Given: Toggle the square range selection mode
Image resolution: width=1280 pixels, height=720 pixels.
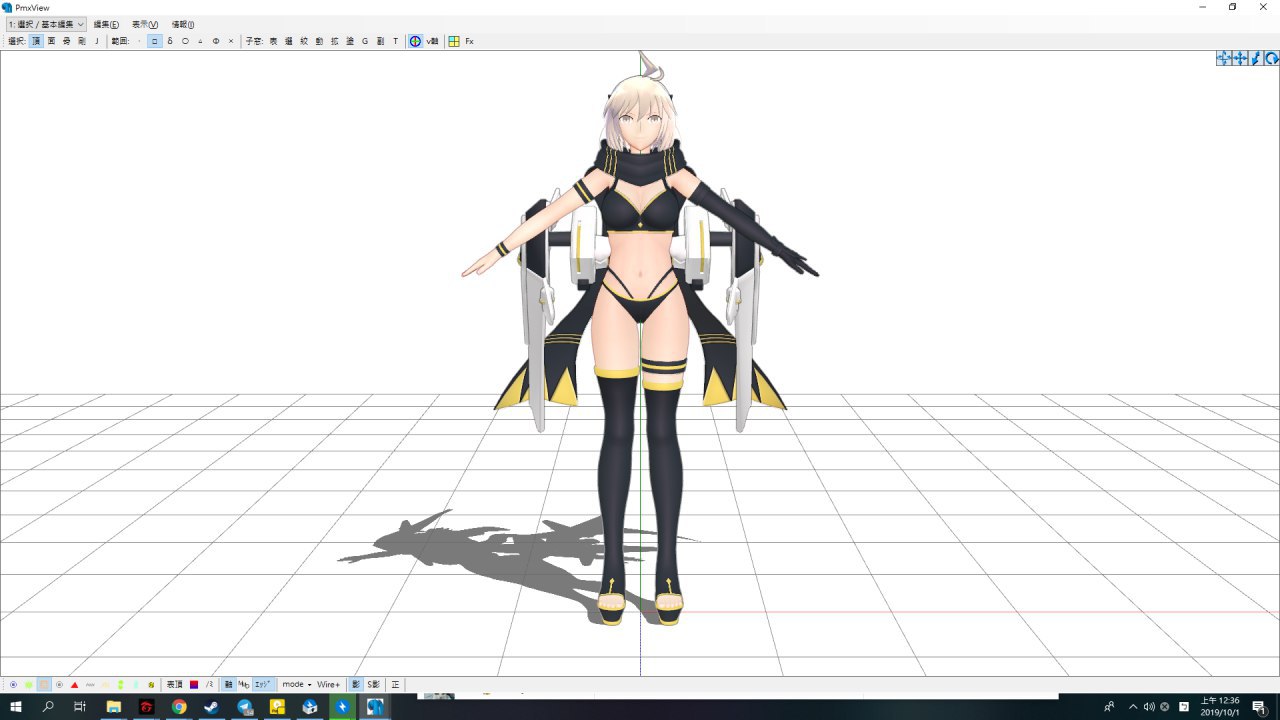Looking at the screenshot, I should tap(154, 41).
